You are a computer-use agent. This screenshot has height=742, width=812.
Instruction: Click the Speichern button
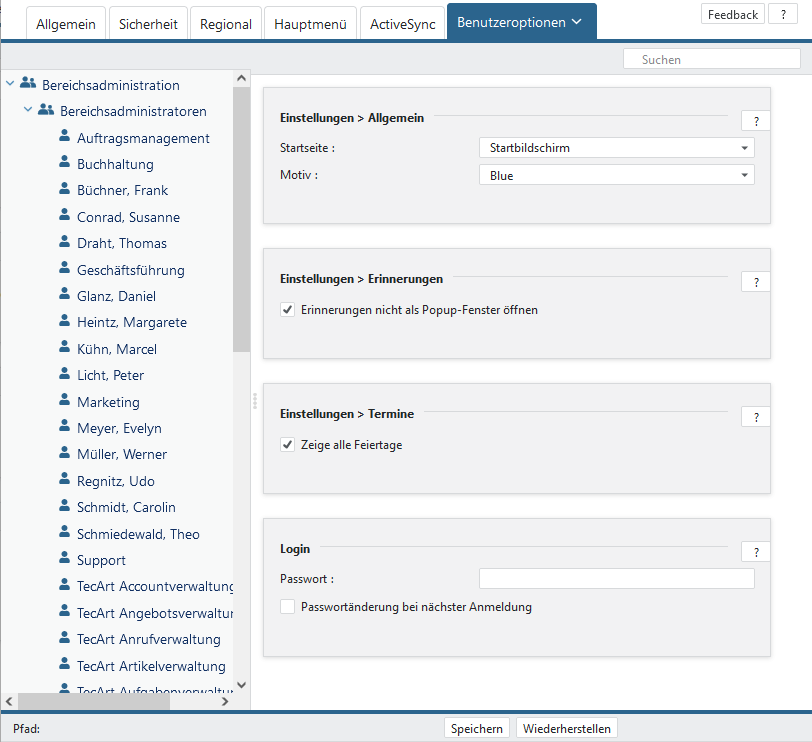477,728
